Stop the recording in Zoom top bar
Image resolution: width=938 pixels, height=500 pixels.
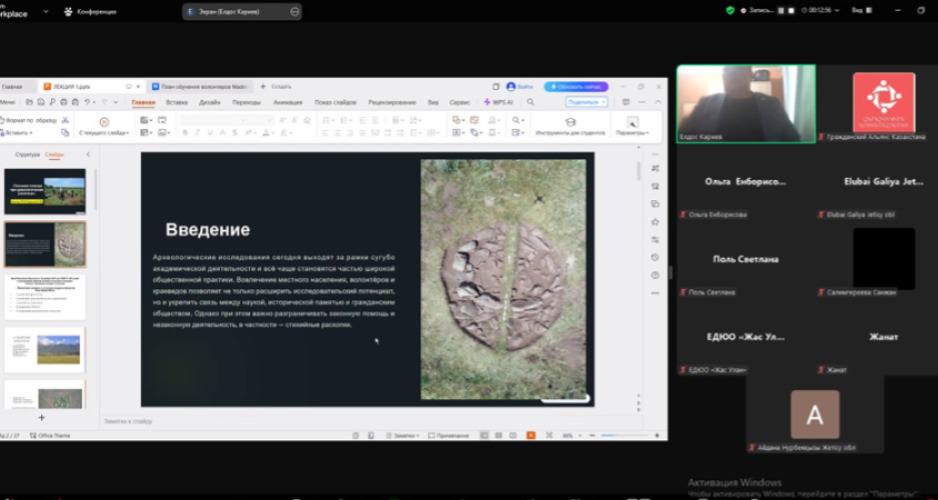[791, 10]
